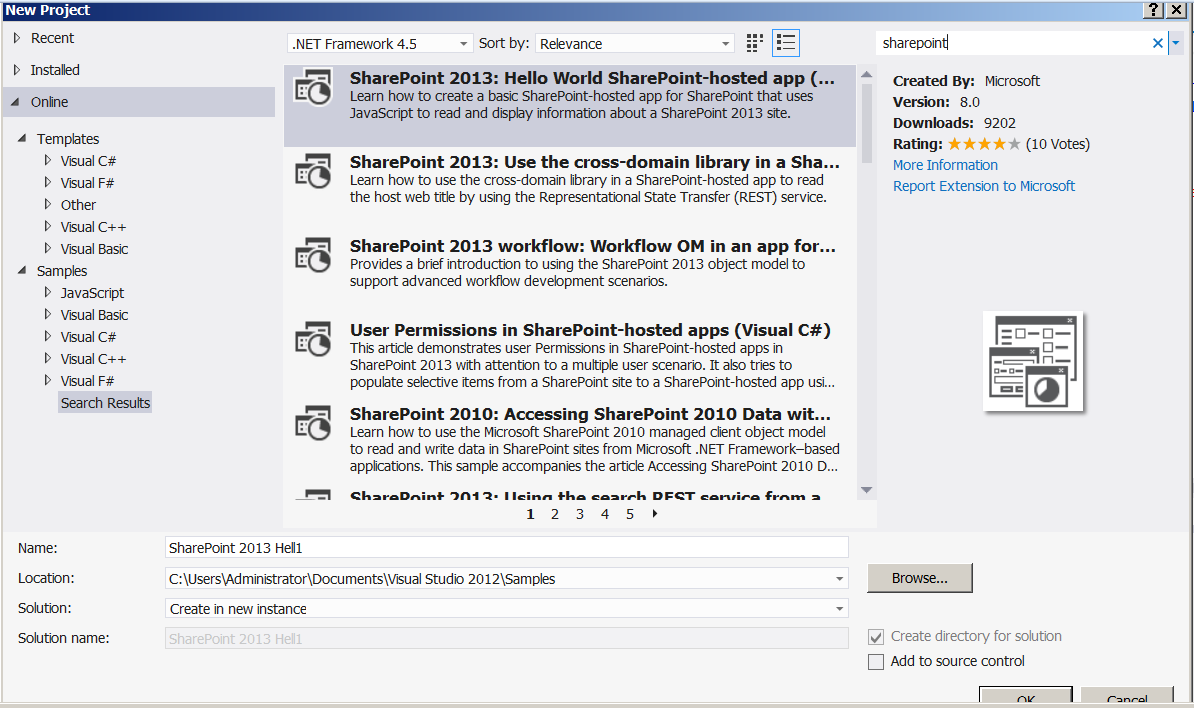Expand Visual C# under Samples
This screenshot has height=708, width=1194.
point(48,336)
